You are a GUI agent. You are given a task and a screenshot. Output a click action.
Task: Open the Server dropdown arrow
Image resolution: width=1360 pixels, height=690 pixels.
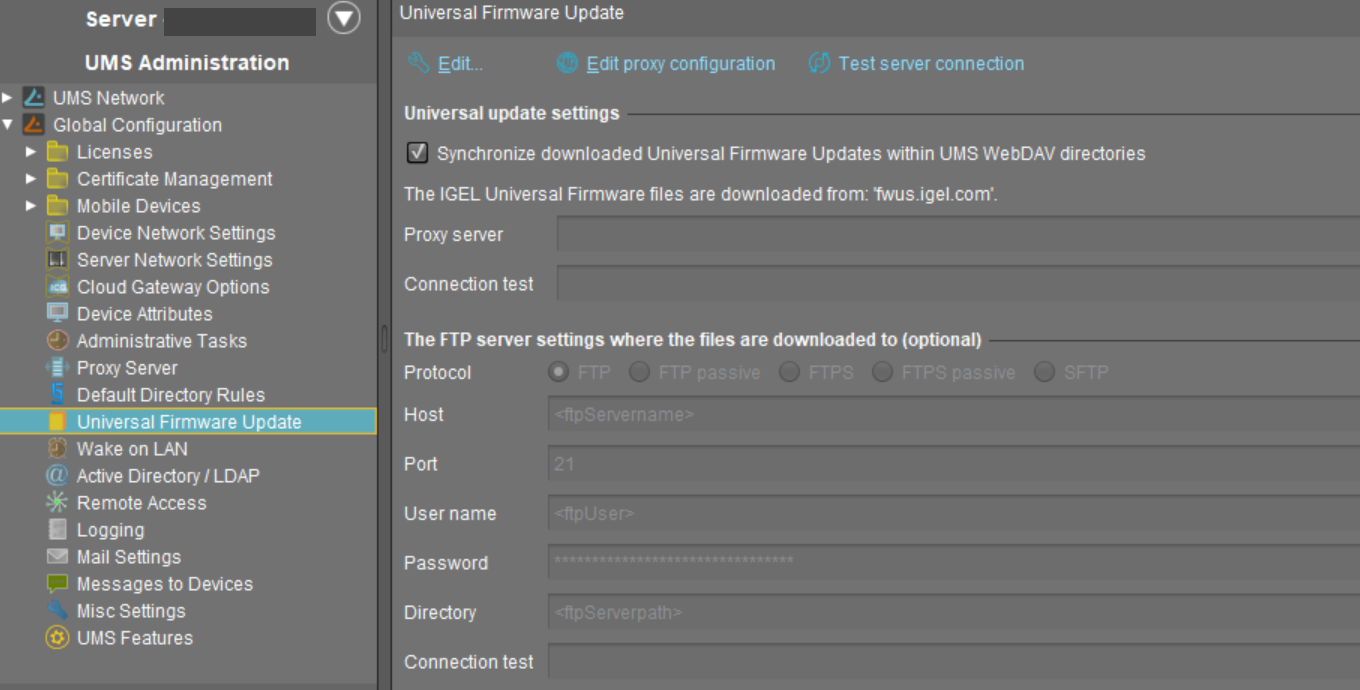[x=342, y=19]
